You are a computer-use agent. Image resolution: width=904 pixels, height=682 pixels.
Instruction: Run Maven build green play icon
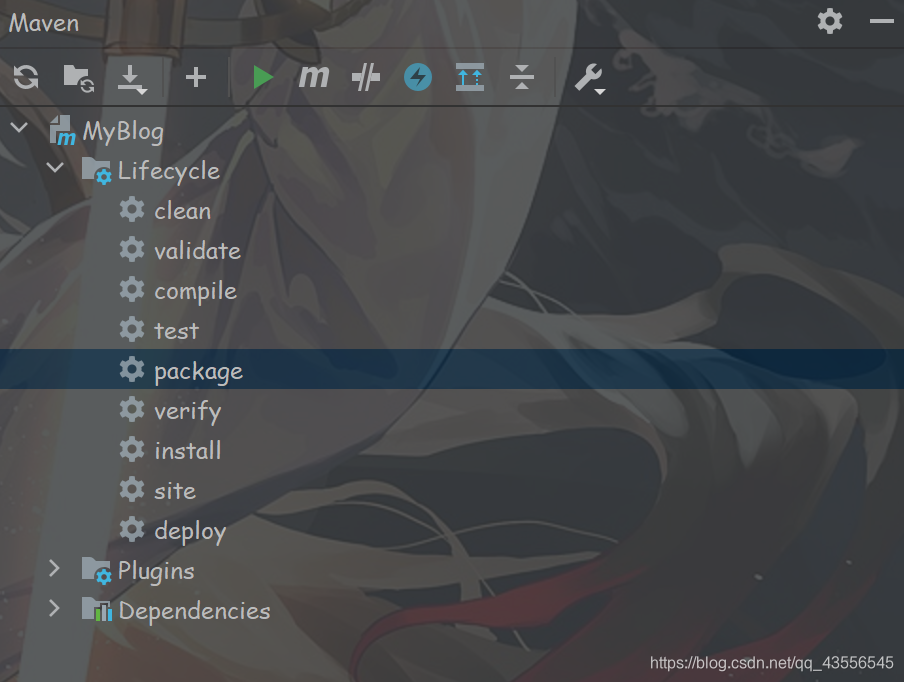(x=263, y=77)
